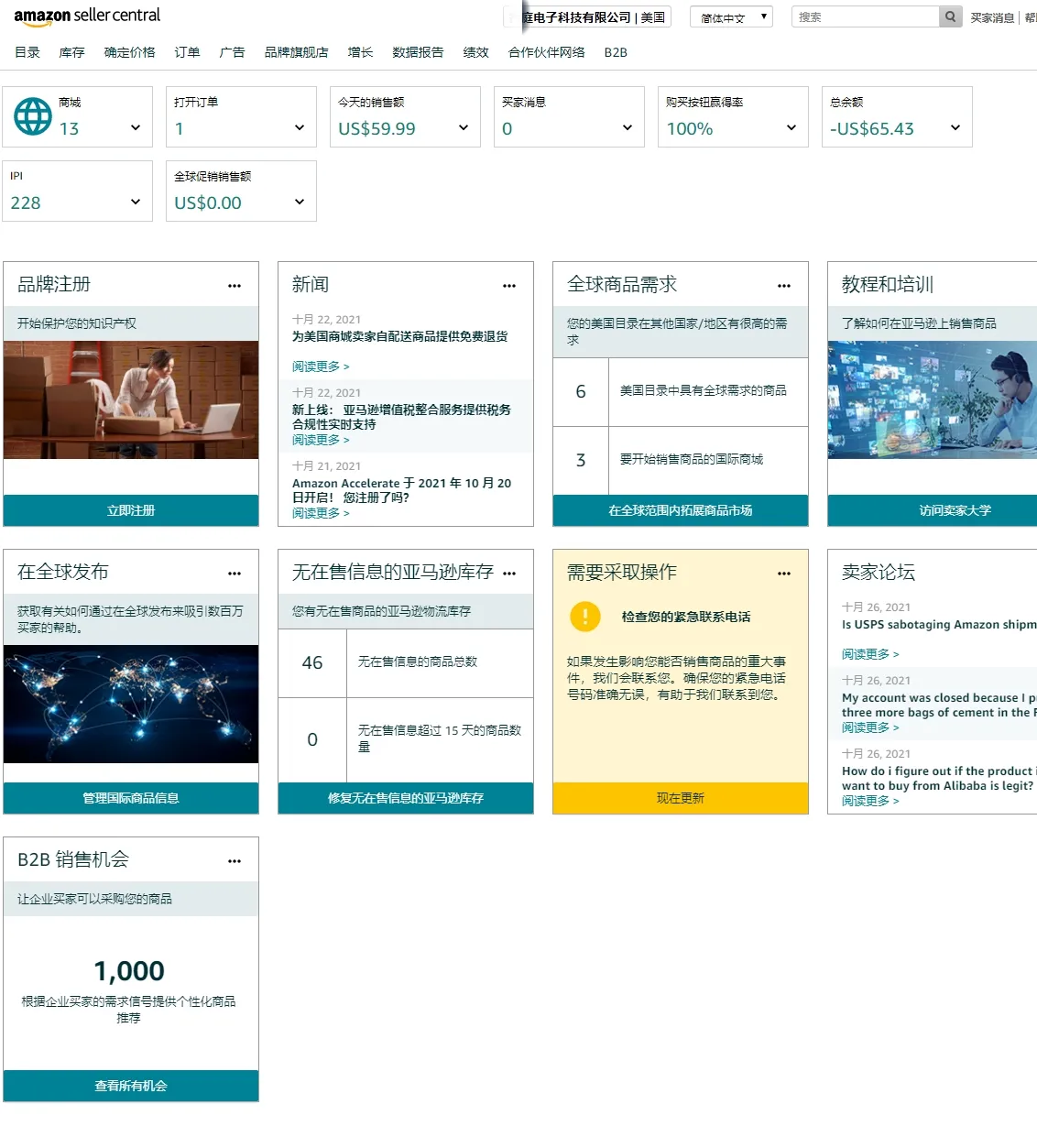1037x1148 pixels.
Task: Click 阅读更多 under 亚马逊增值税 news
Action: tap(321, 440)
